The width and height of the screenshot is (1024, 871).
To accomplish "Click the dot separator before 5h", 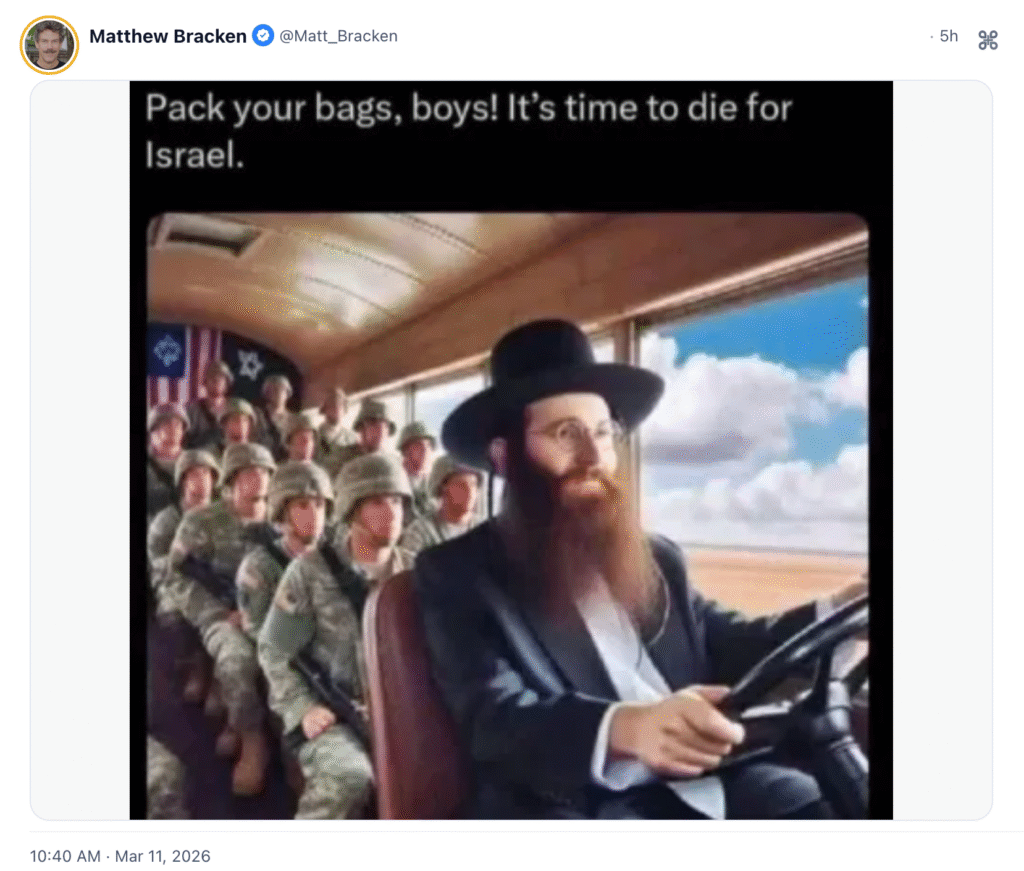I will point(931,37).
